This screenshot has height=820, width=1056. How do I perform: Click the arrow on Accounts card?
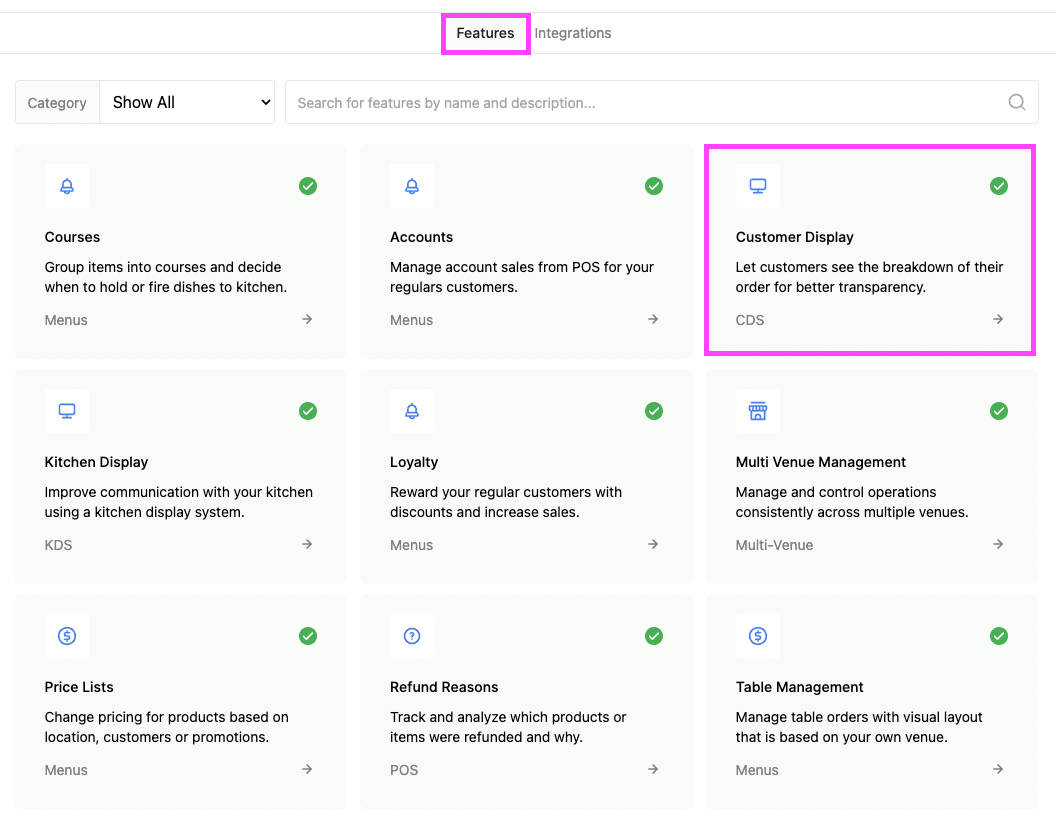coord(653,319)
